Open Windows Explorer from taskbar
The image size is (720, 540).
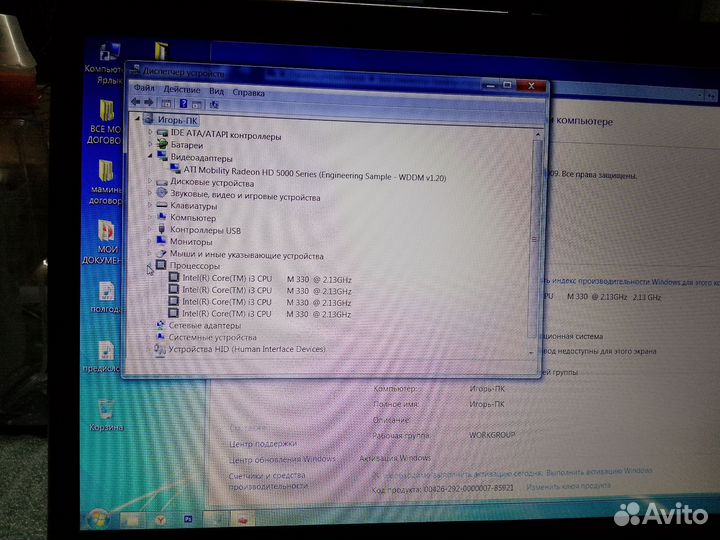(x=131, y=519)
